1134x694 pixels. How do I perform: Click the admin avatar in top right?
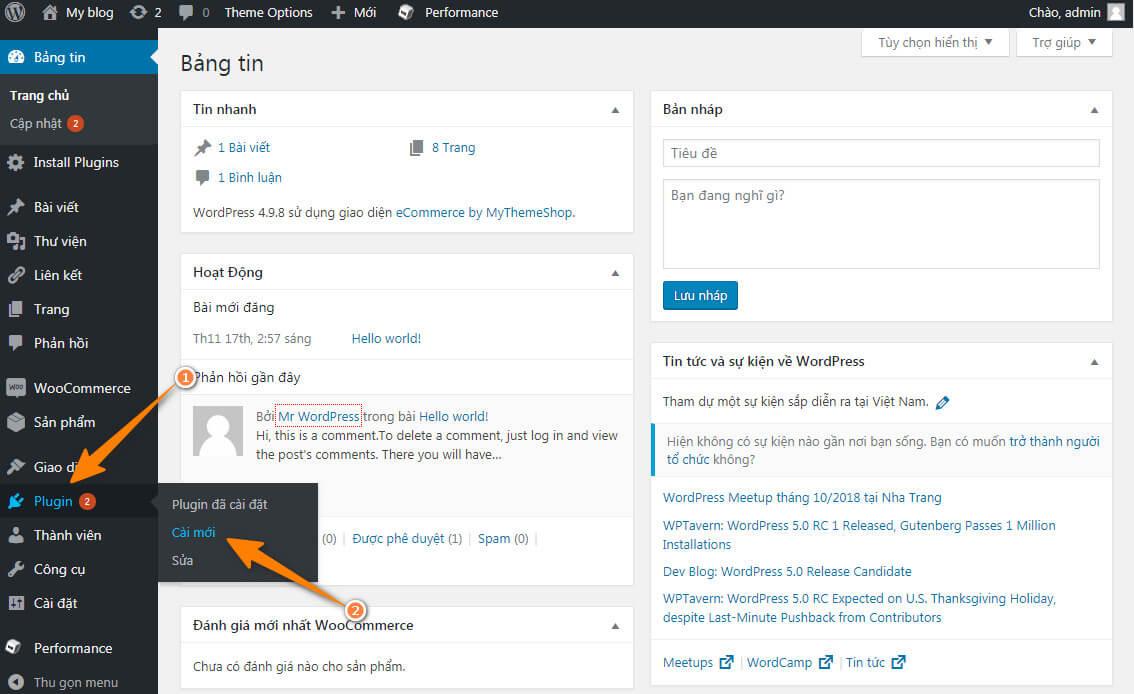click(x=1115, y=13)
